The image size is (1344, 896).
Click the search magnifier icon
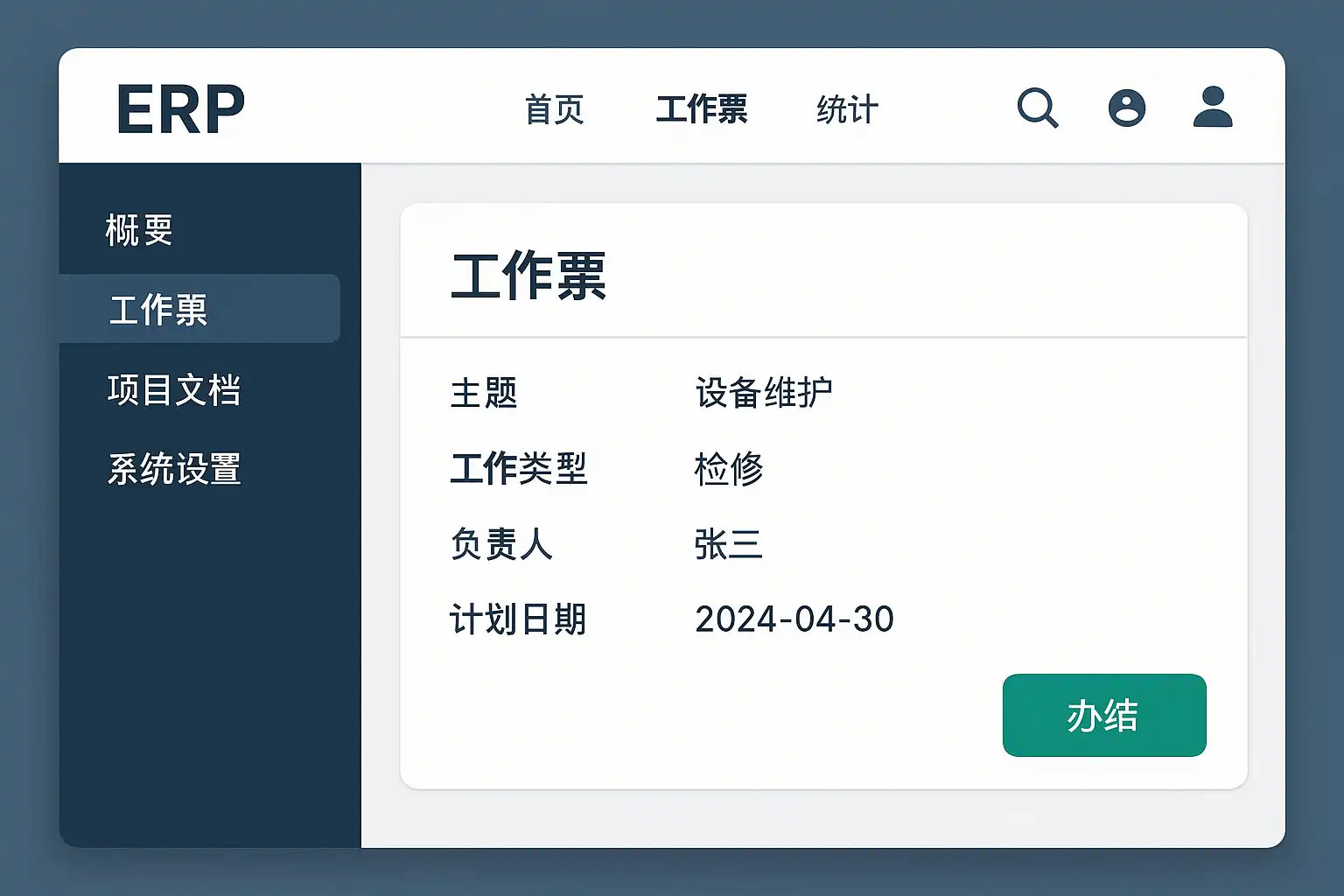(x=1037, y=108)
